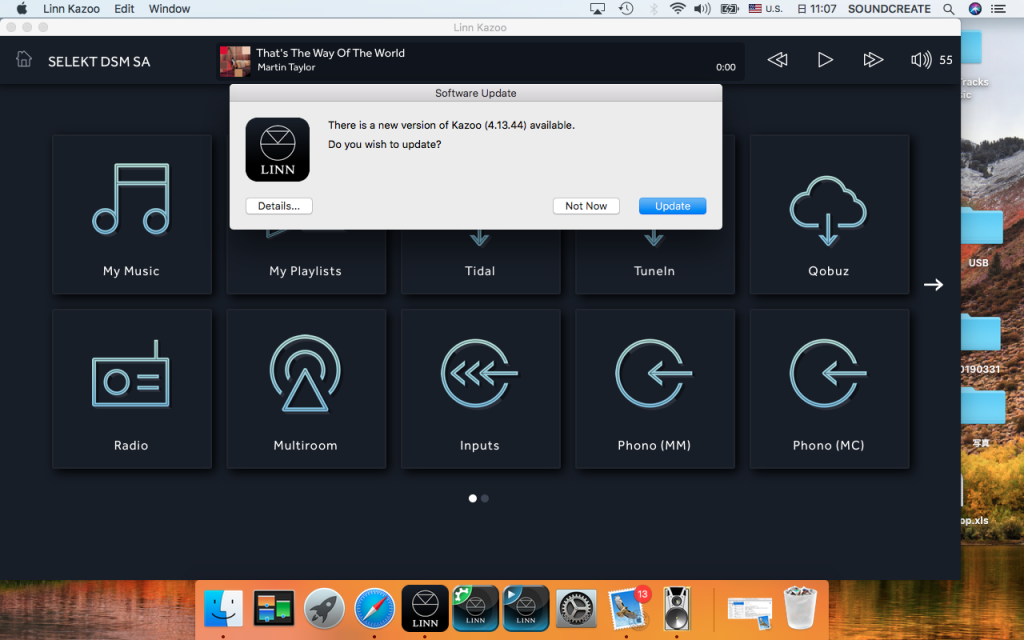Screen dimensions: 1024x640
Task: Select the Multiroom tile
Action: pos(305,389)
